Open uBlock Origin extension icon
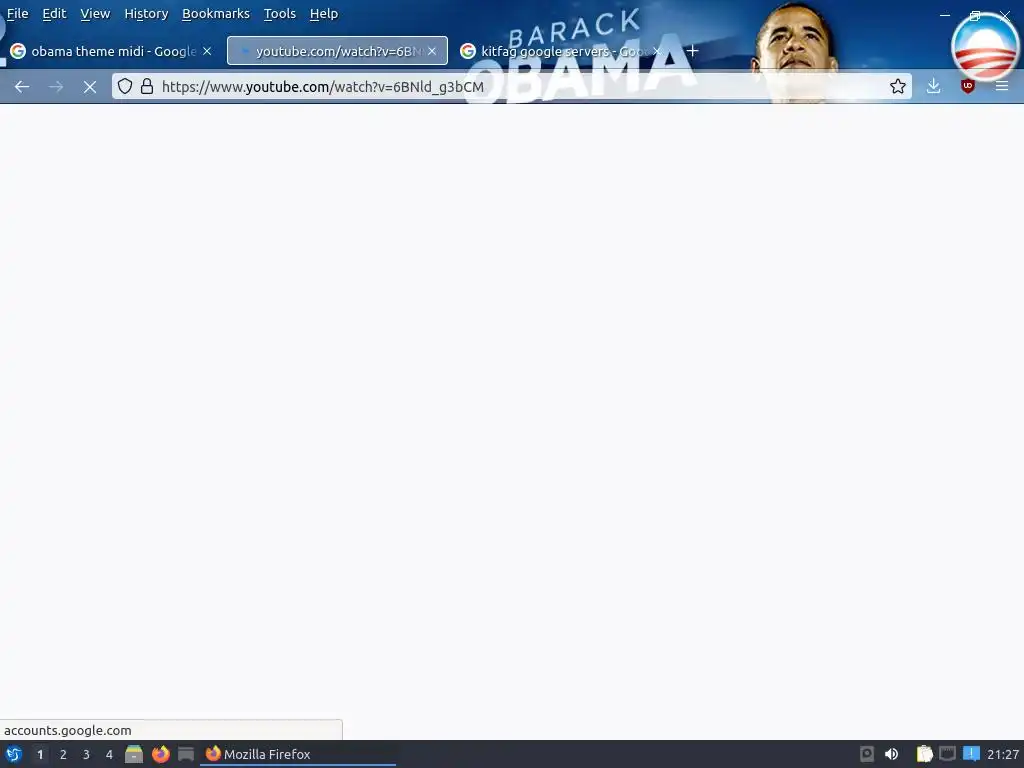The height and width of the screenshot is (768, 1024). [968, 86]
